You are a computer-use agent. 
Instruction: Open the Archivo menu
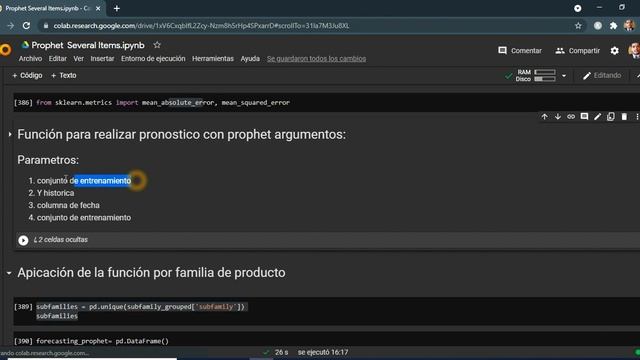click(30, 59)
